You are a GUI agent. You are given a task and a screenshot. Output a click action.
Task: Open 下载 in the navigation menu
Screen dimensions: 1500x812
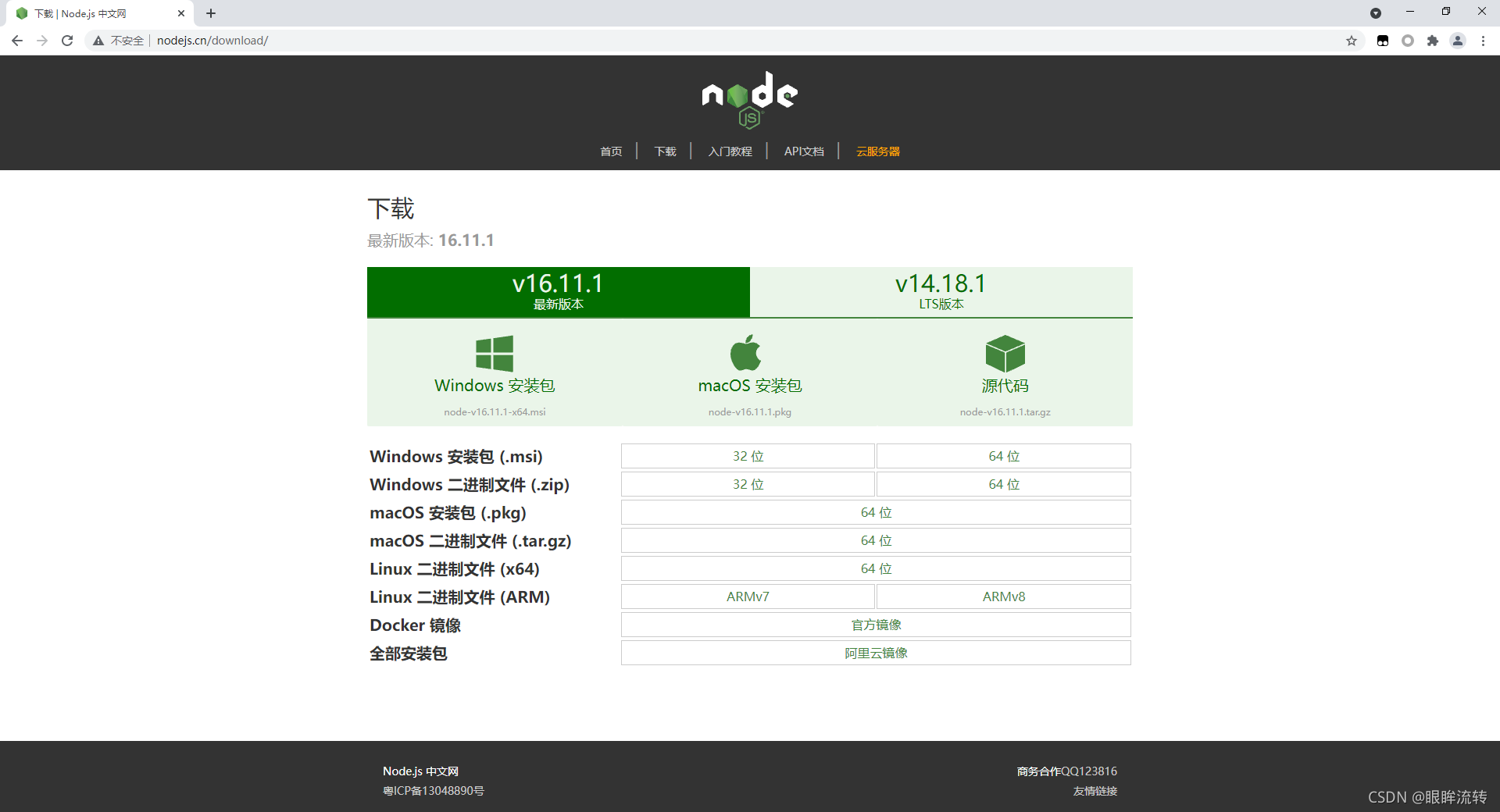pos(666,151)
